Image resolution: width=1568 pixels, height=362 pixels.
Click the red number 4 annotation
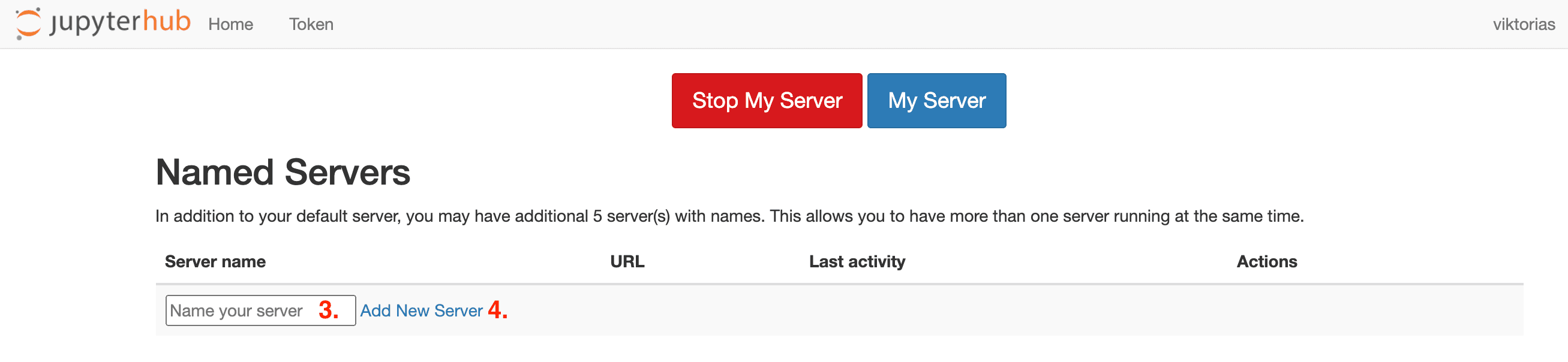(497, 310)
